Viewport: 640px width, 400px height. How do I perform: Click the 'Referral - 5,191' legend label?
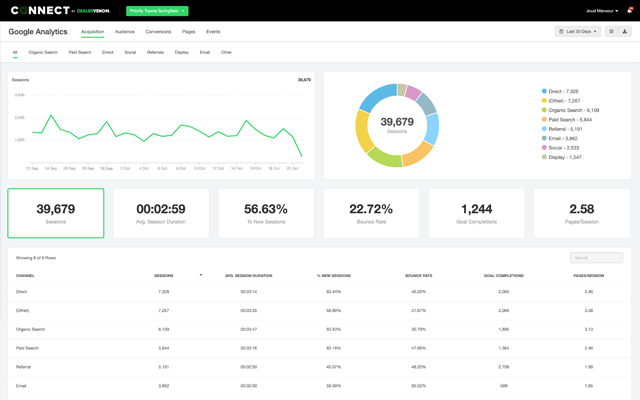tap(565, 129)
